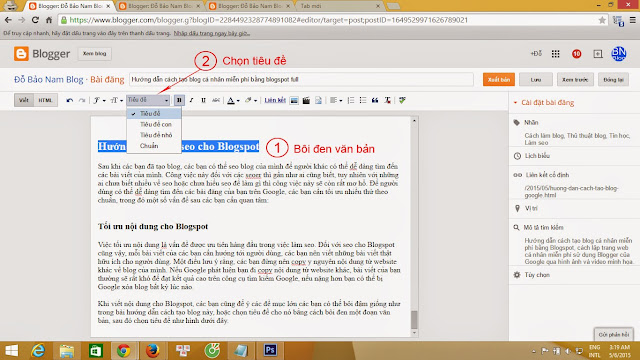Select Tiêu đề in heading menu
This screenshot has width=640, height=360.
[154, 113]
